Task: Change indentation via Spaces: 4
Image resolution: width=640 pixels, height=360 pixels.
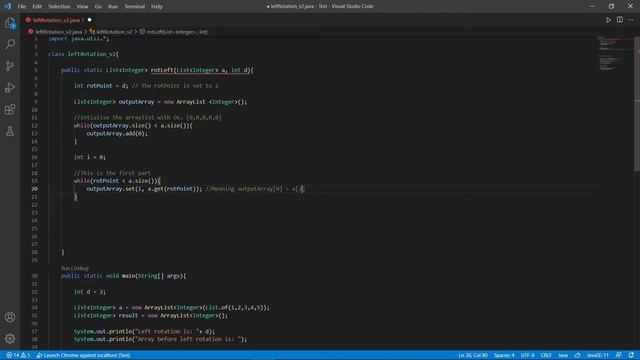Action: pyautogui.click(x=504, y=355)
